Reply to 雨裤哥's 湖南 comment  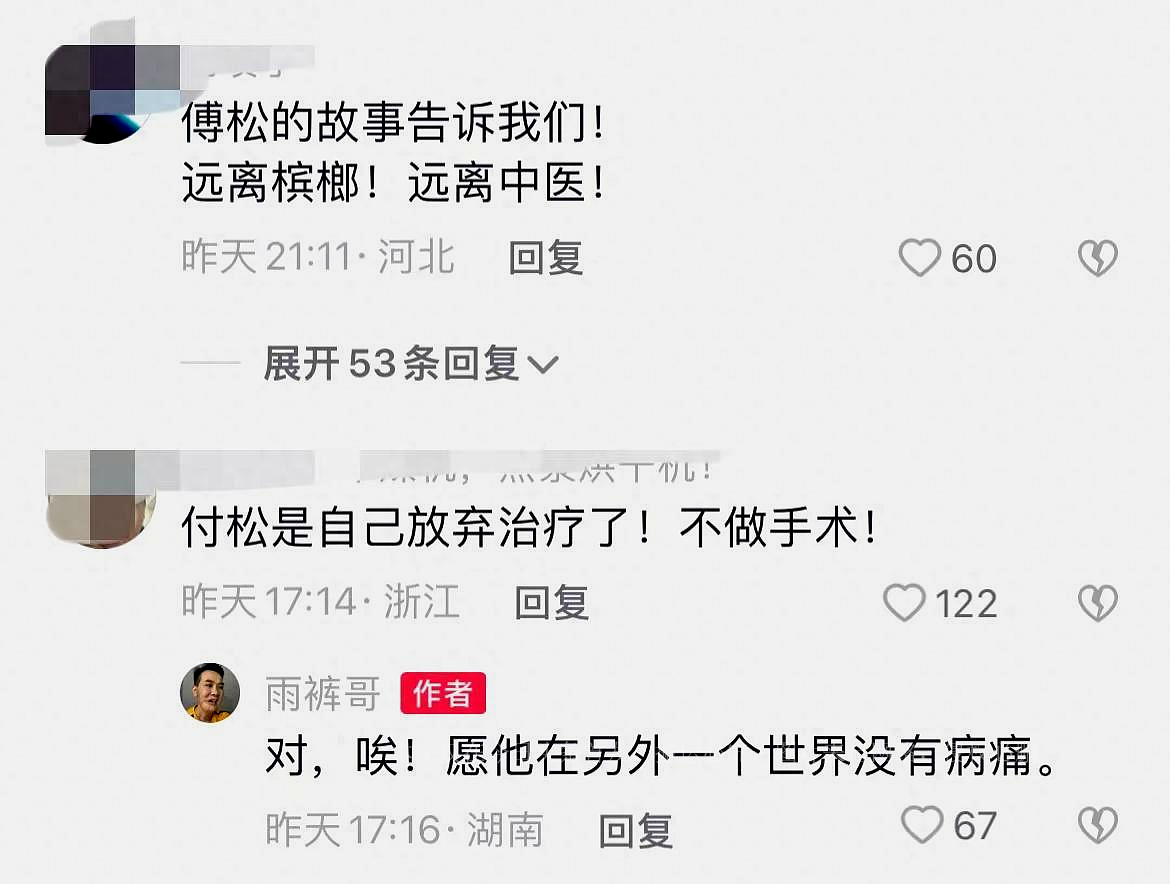coord(636,830)
